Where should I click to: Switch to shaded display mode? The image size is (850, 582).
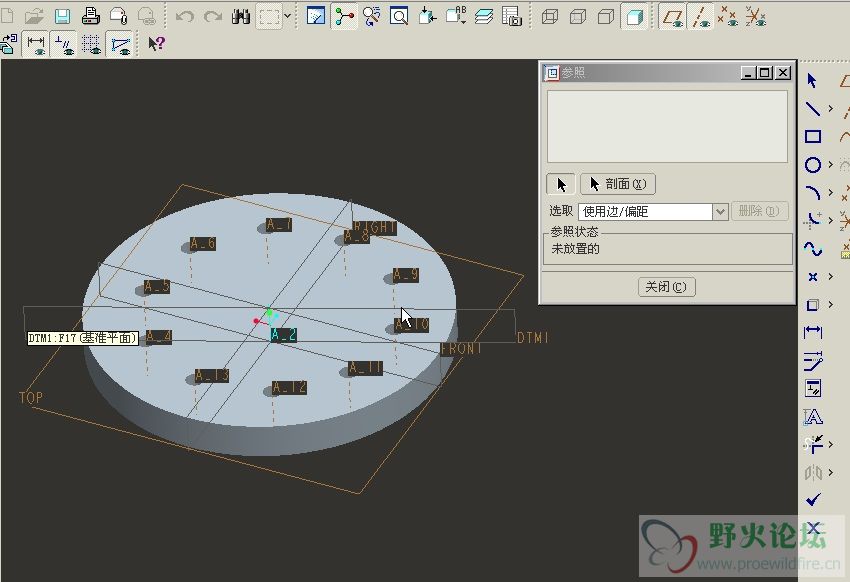click(634, 16)
